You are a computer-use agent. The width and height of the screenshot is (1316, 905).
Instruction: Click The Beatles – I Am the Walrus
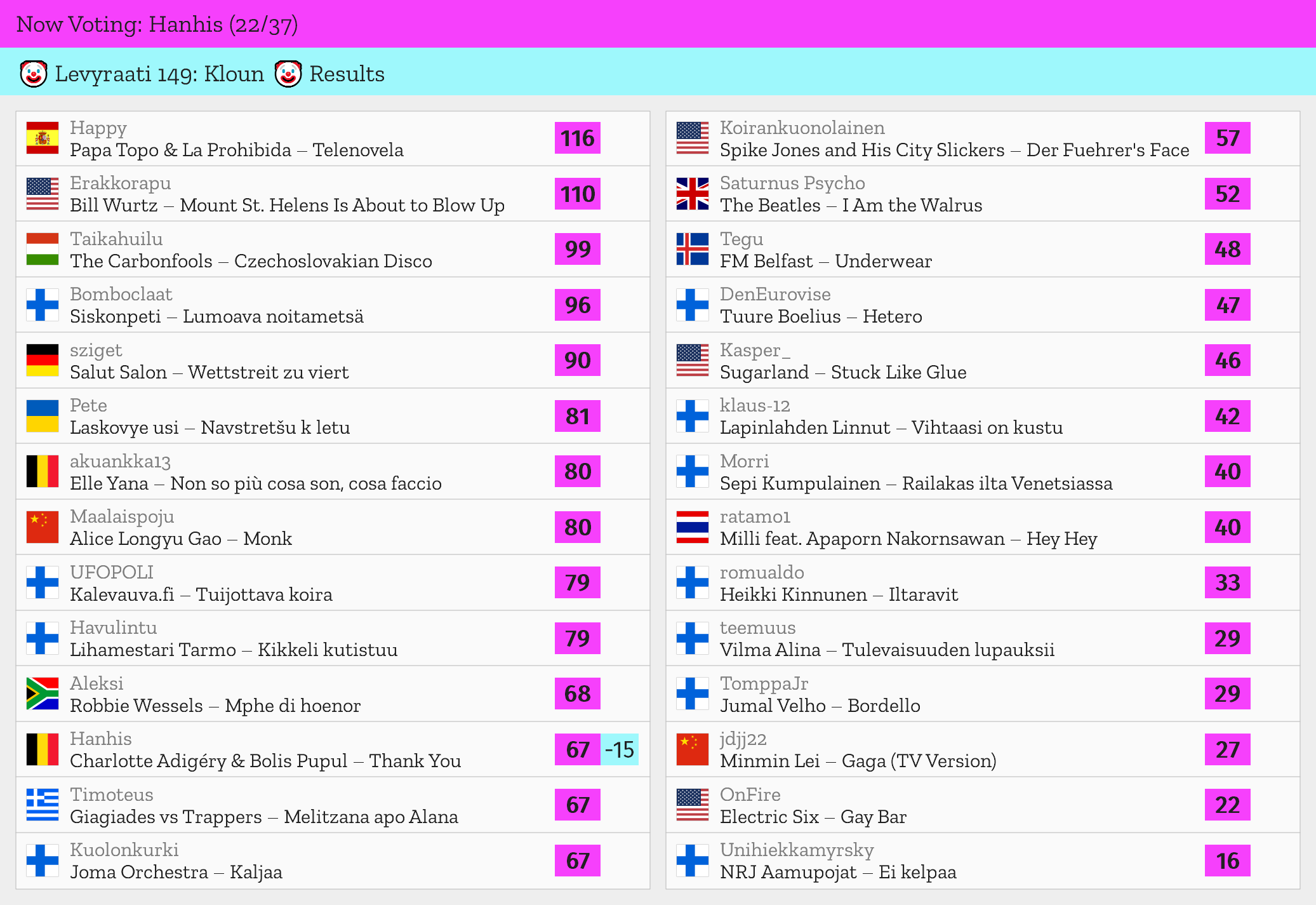point(851,205)
